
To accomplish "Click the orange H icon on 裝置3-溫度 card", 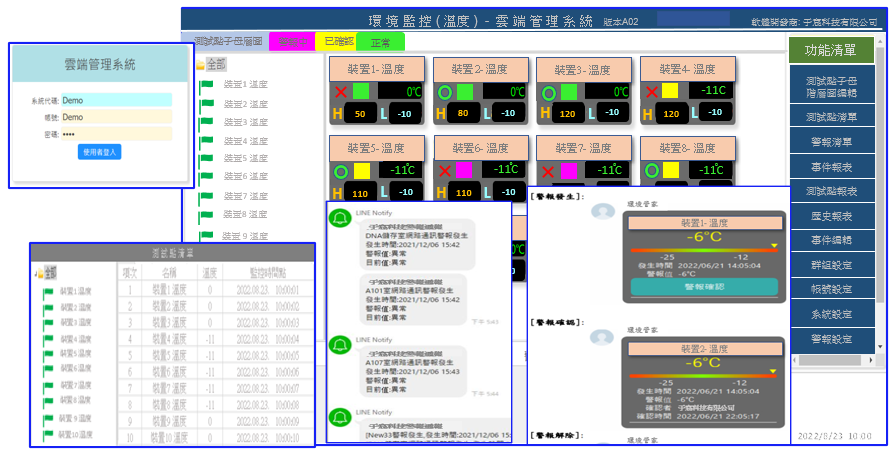I will tap(546, 113).
